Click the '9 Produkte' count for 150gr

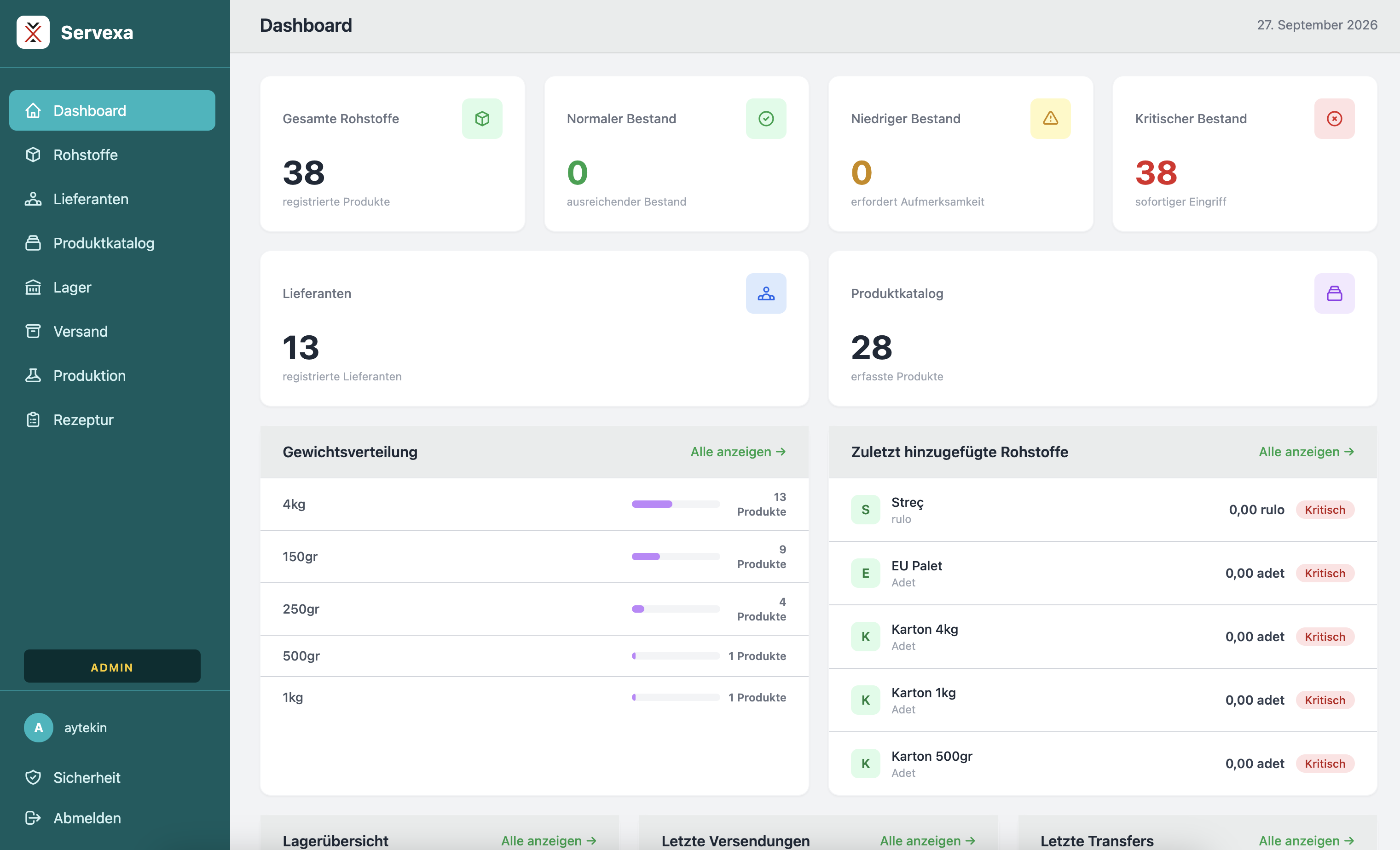click(761, 557)
